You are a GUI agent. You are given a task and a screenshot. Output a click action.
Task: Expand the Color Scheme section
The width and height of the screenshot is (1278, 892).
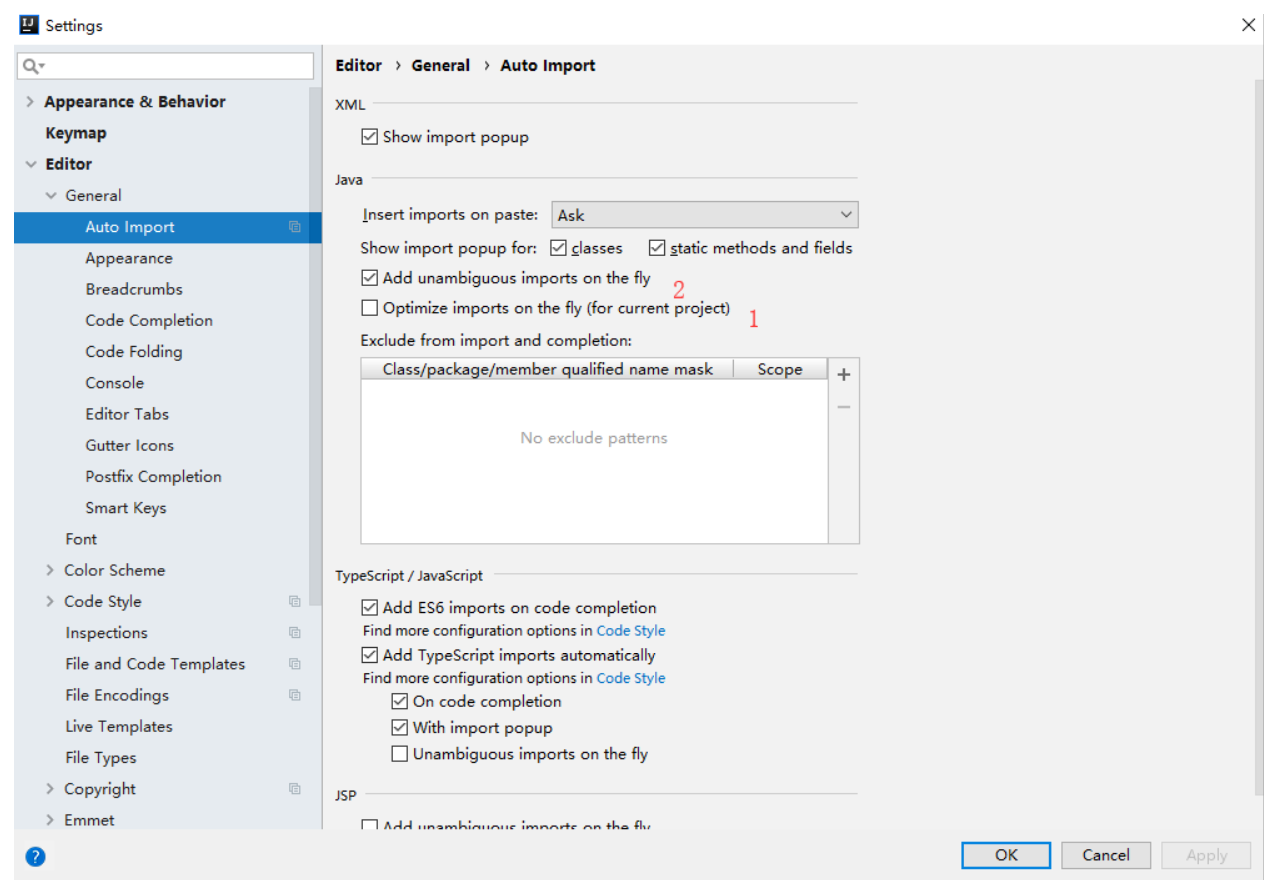pyautogui.click(x=50, y=570)
